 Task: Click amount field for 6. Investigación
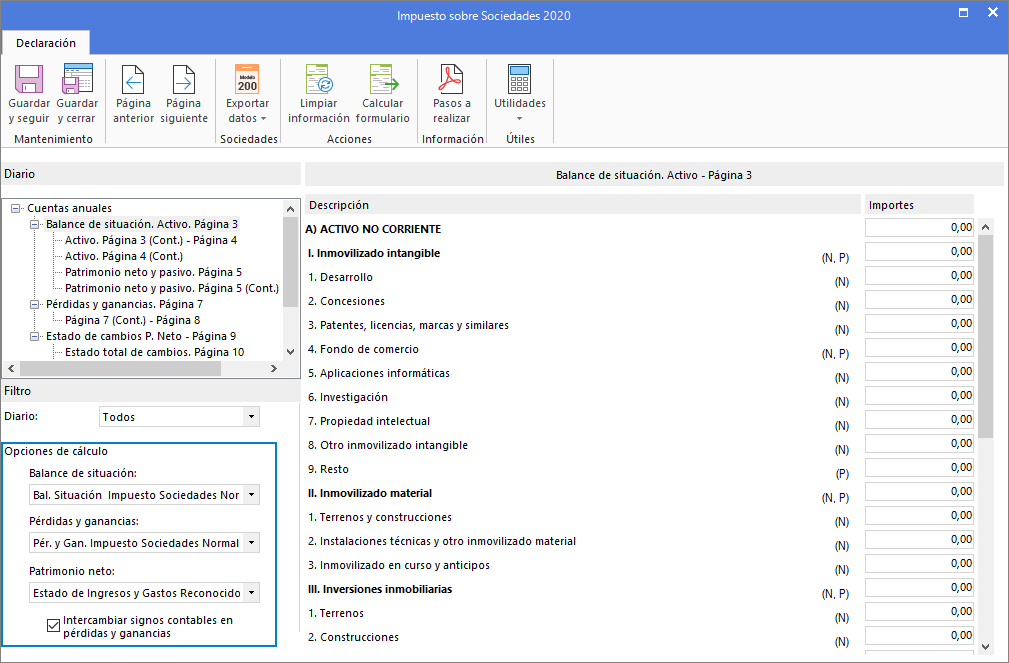click(x=919, y=395)
